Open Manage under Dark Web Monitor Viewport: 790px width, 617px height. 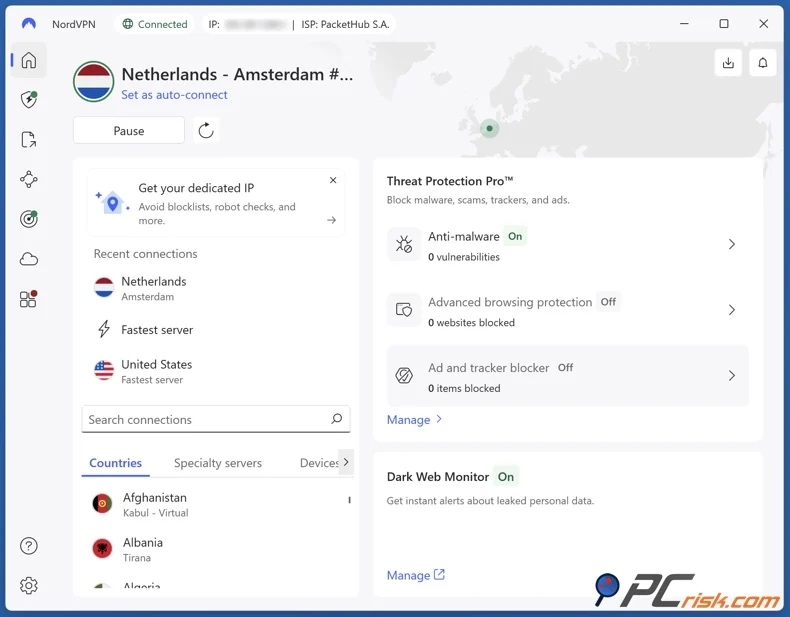point(416,575)
